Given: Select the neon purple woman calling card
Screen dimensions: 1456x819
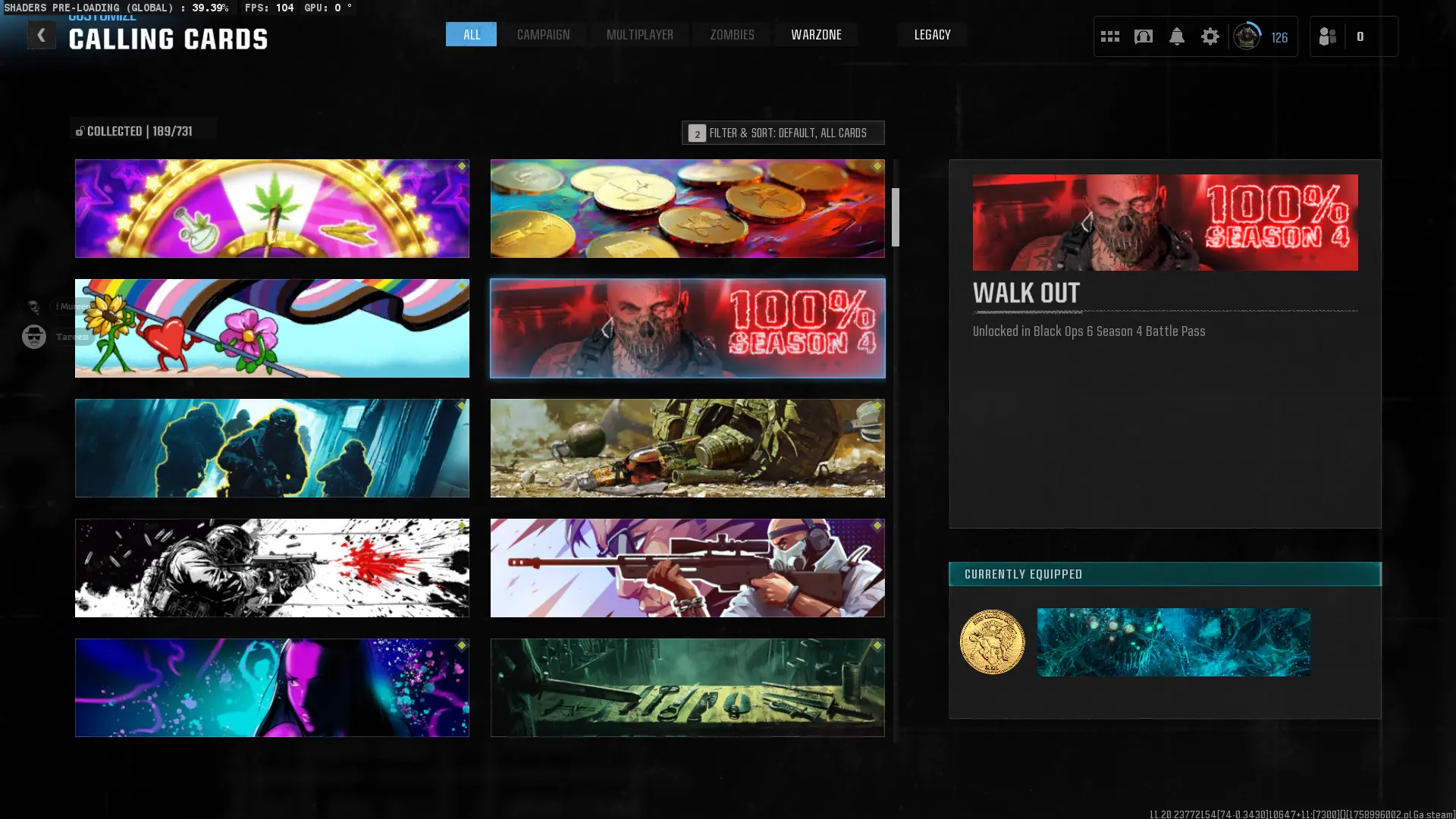Looking at the screenshot, I should (x=272, y=688).
